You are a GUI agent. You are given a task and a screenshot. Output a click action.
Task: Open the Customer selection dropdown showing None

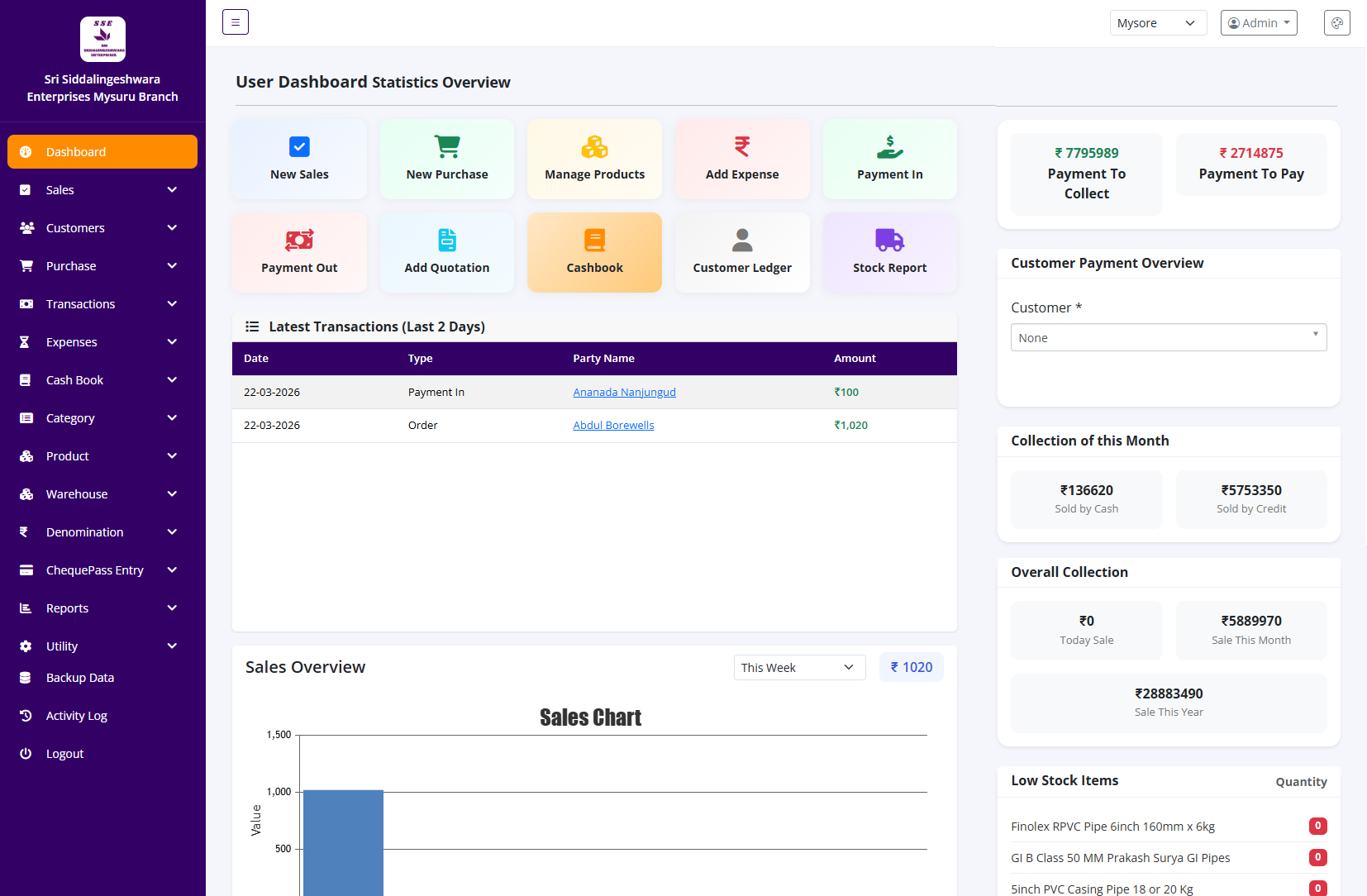tap(1168, 337)
